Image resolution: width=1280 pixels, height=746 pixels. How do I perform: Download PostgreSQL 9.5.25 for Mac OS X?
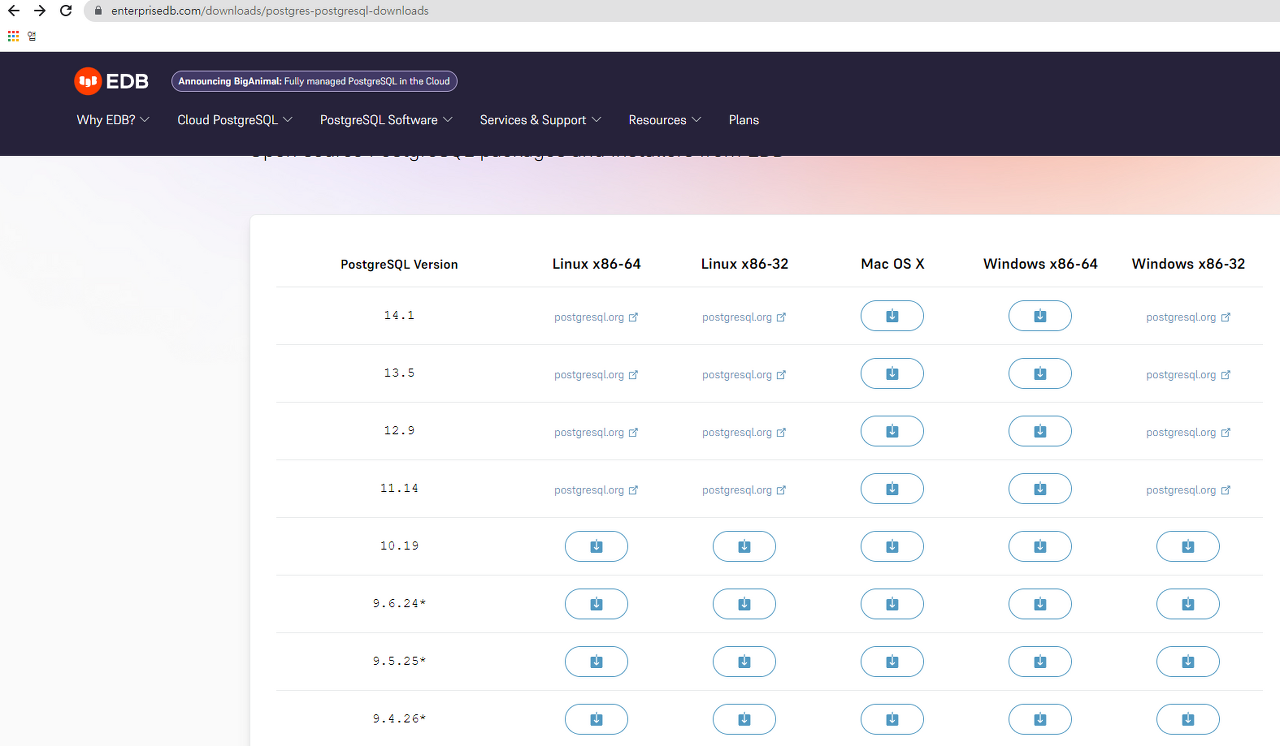coord(892,662)
